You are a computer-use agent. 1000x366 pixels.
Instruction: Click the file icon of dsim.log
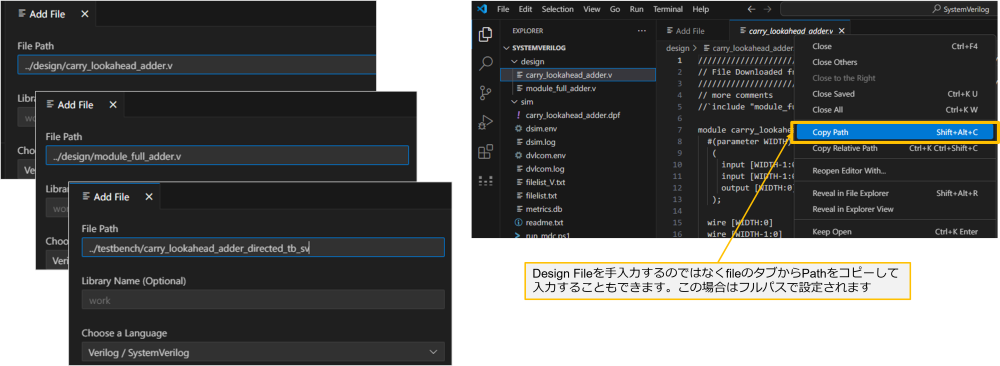518,142
